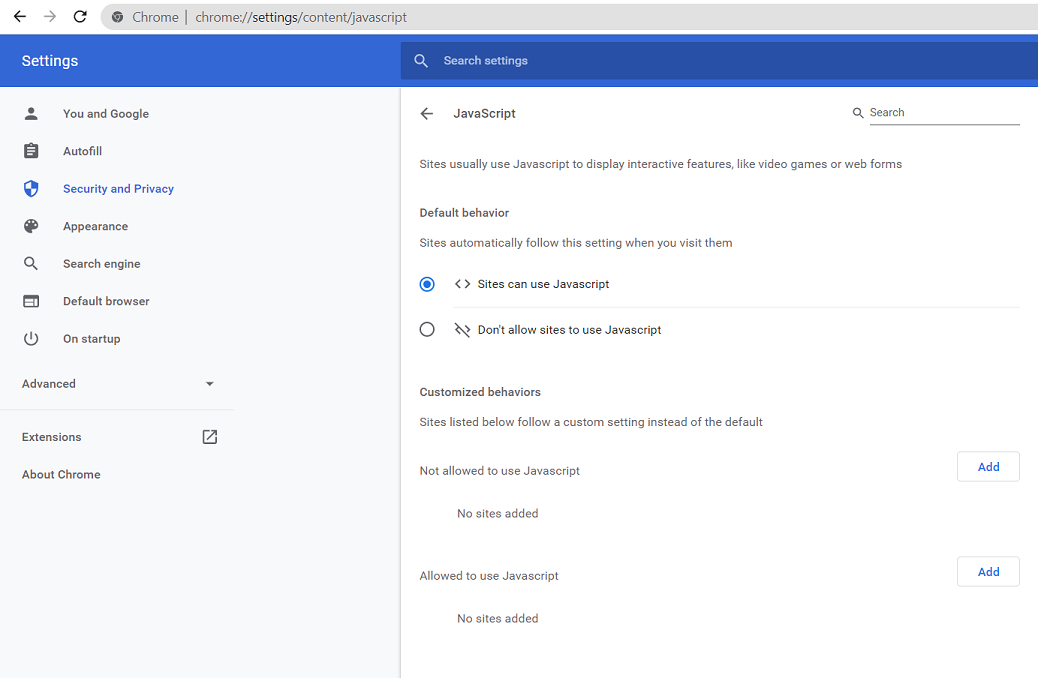Image resolution: width=1038 pixels, height=678 pixels.
Task: Click the person icon for You and Google
Action: click(31, 114)
